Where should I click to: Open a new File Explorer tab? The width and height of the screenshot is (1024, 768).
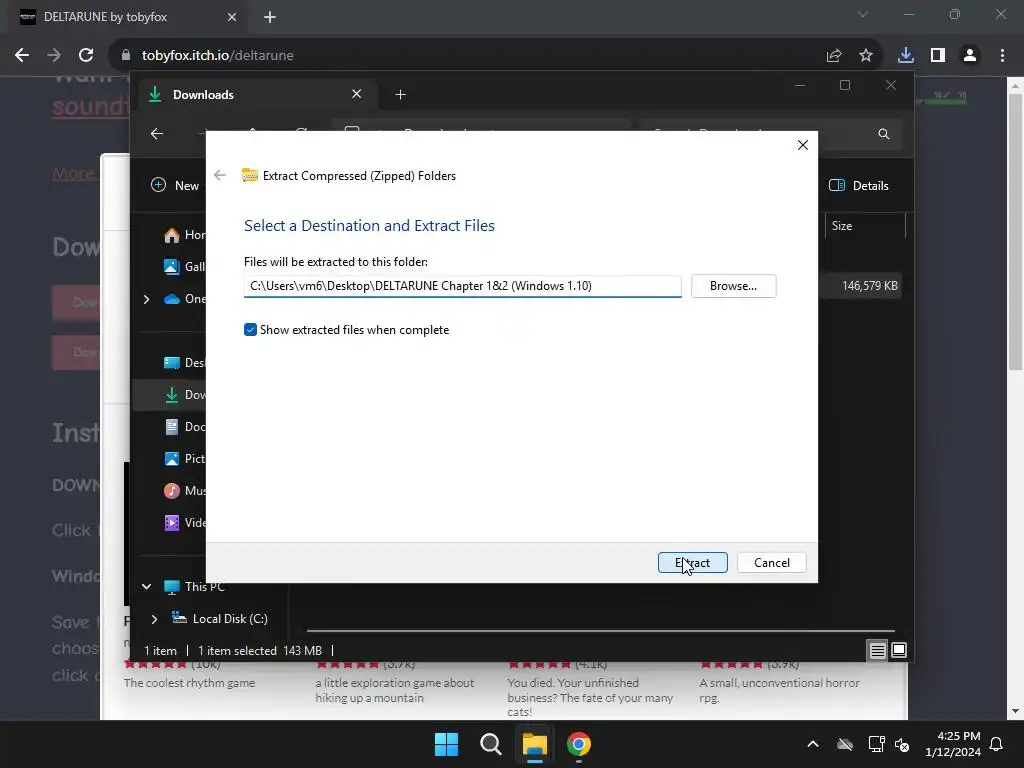click(400, 95)
